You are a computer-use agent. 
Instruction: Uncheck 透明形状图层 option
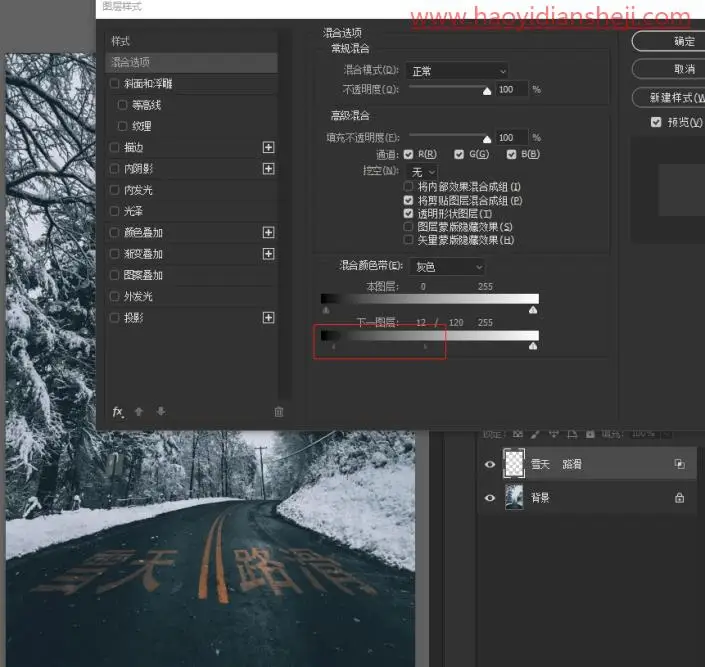(x=408, y=213)
